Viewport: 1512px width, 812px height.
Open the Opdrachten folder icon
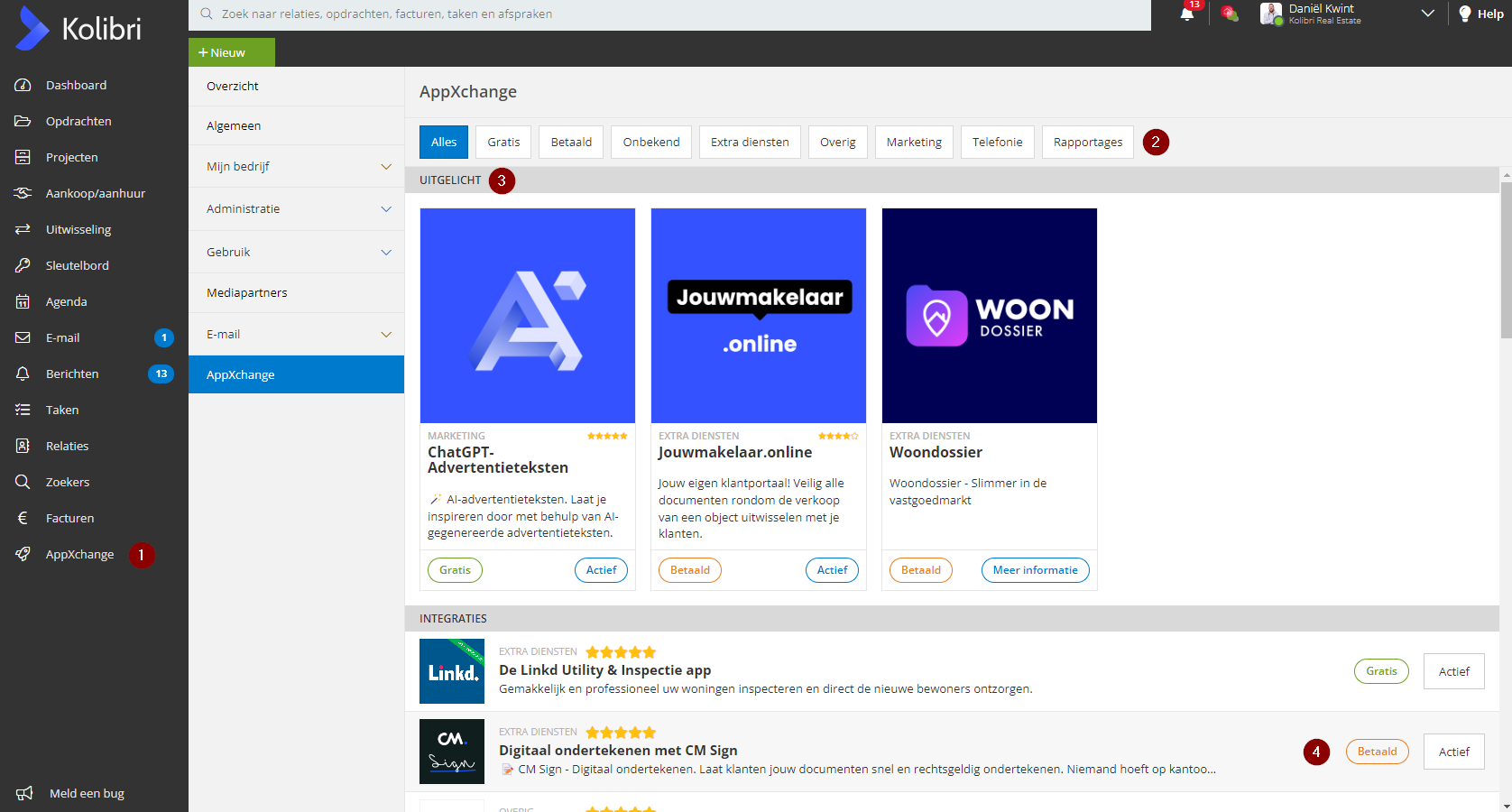click(x=23, y=121)
